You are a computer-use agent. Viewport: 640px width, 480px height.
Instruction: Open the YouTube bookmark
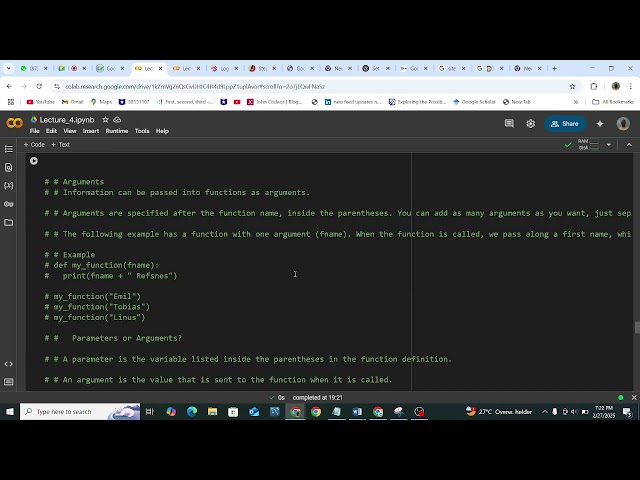pyautogui.click(x=40, y=102)
